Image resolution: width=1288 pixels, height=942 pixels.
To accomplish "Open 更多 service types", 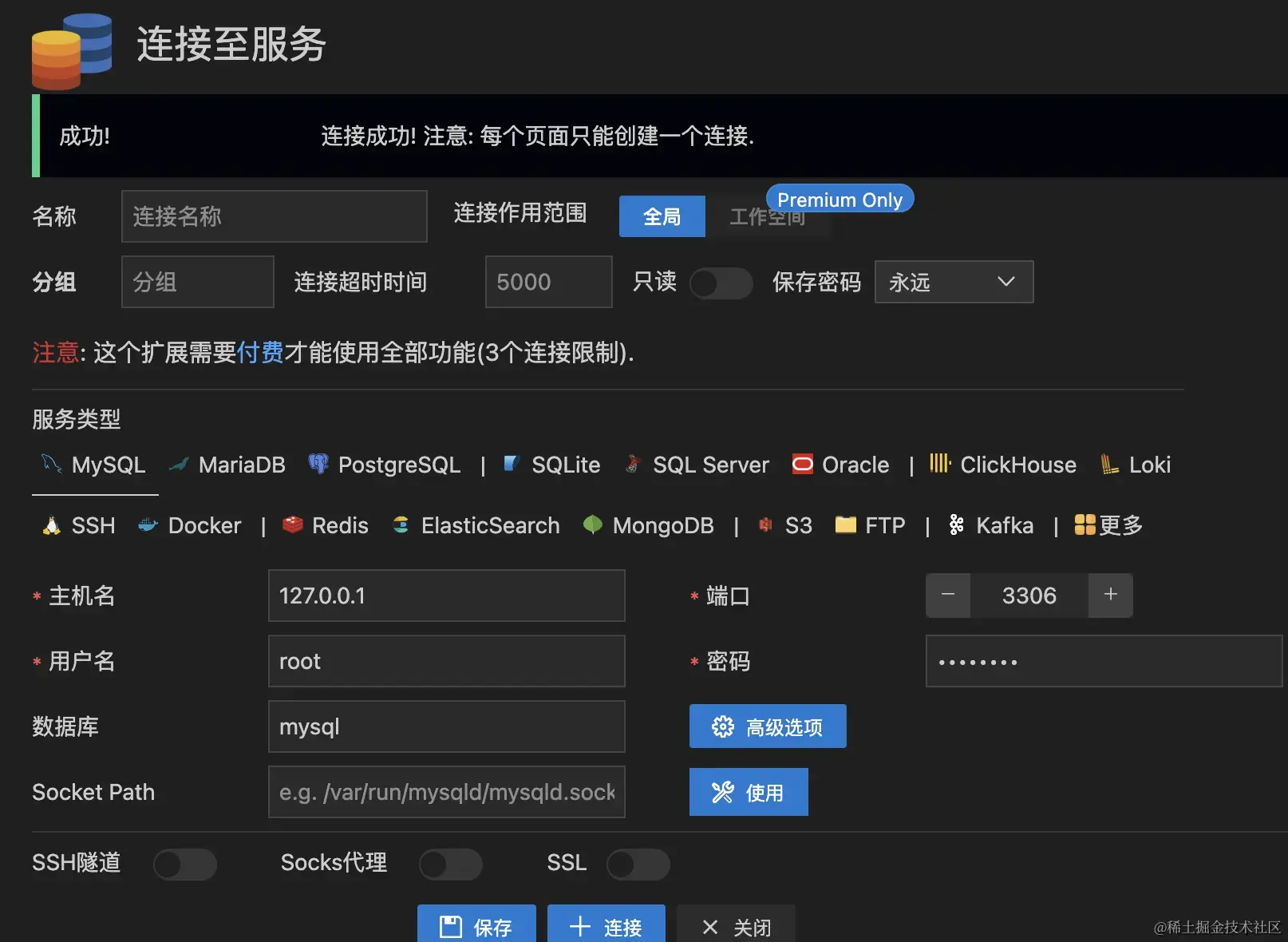I will click(1109, 525).
